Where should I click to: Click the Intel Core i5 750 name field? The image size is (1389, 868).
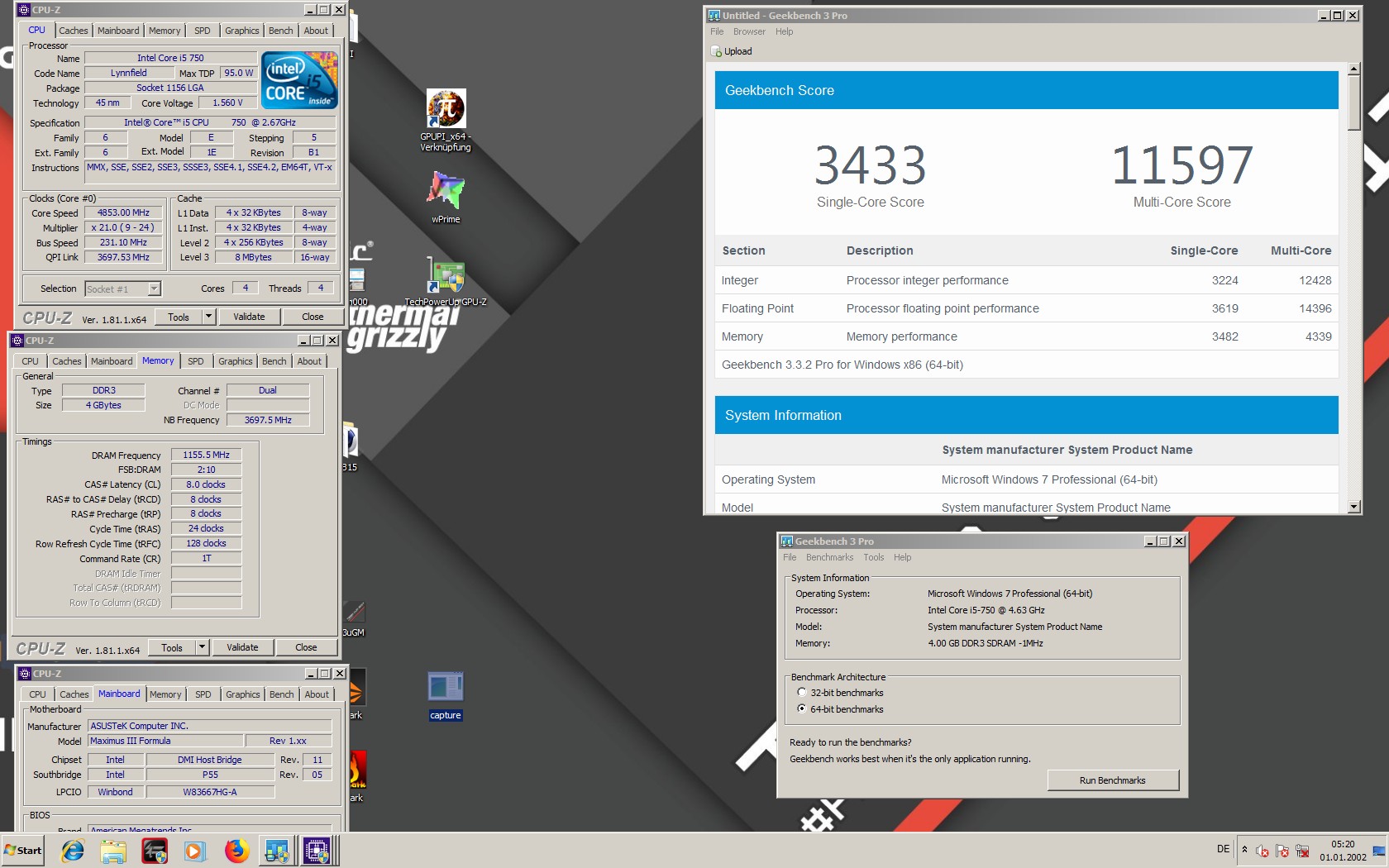[x=170, y=58]
